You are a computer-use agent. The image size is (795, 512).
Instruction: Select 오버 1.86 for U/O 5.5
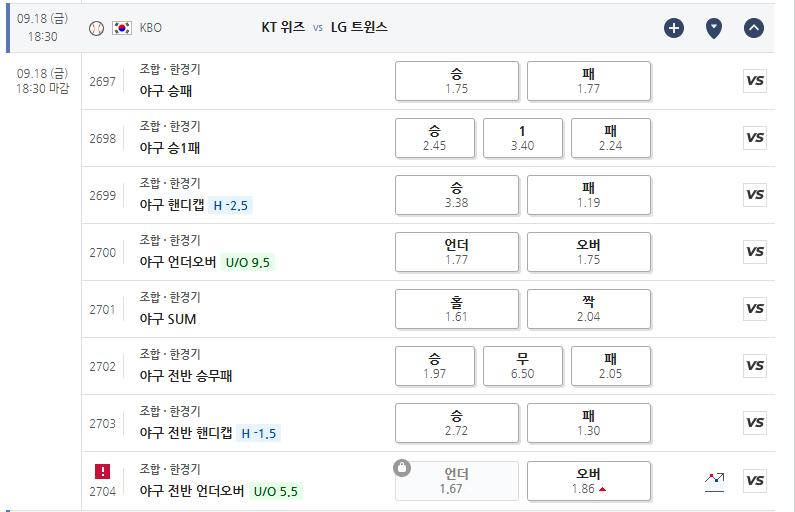tap(589, 481)
